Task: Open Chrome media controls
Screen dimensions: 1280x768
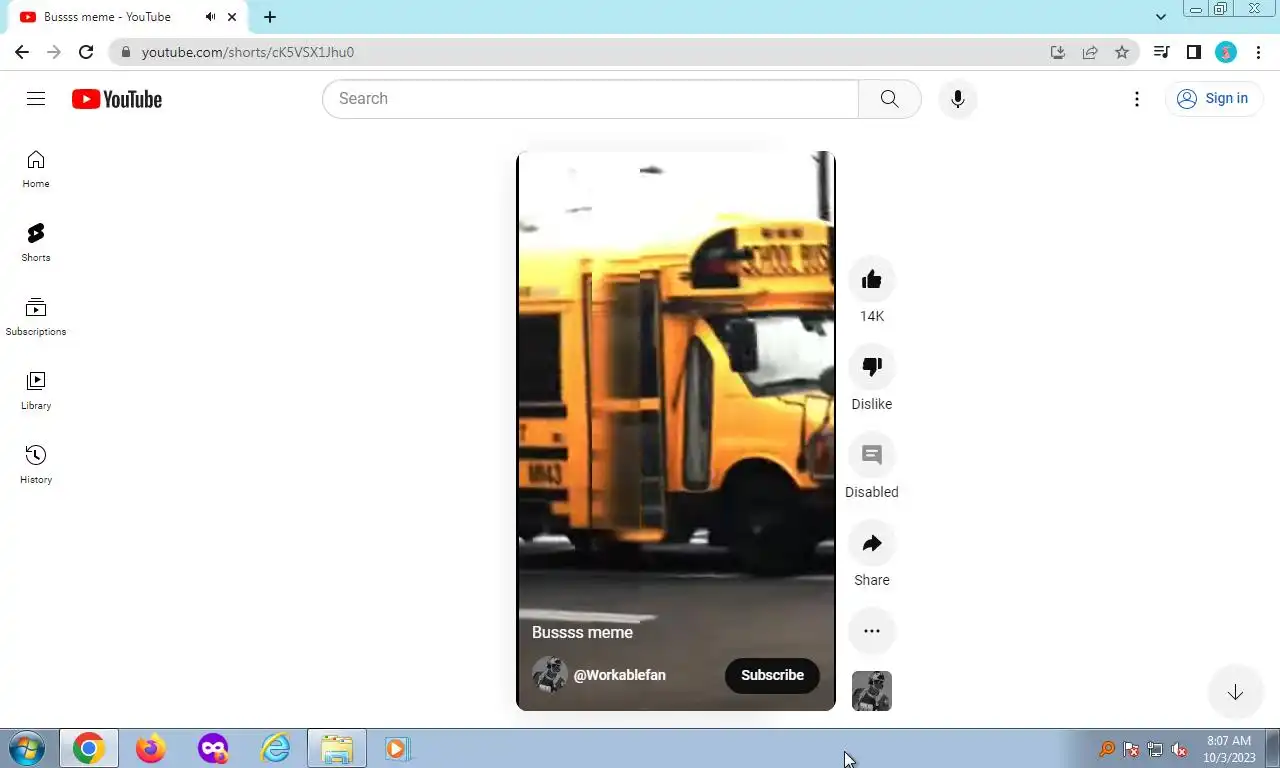Action: (x=1161, y=52)
